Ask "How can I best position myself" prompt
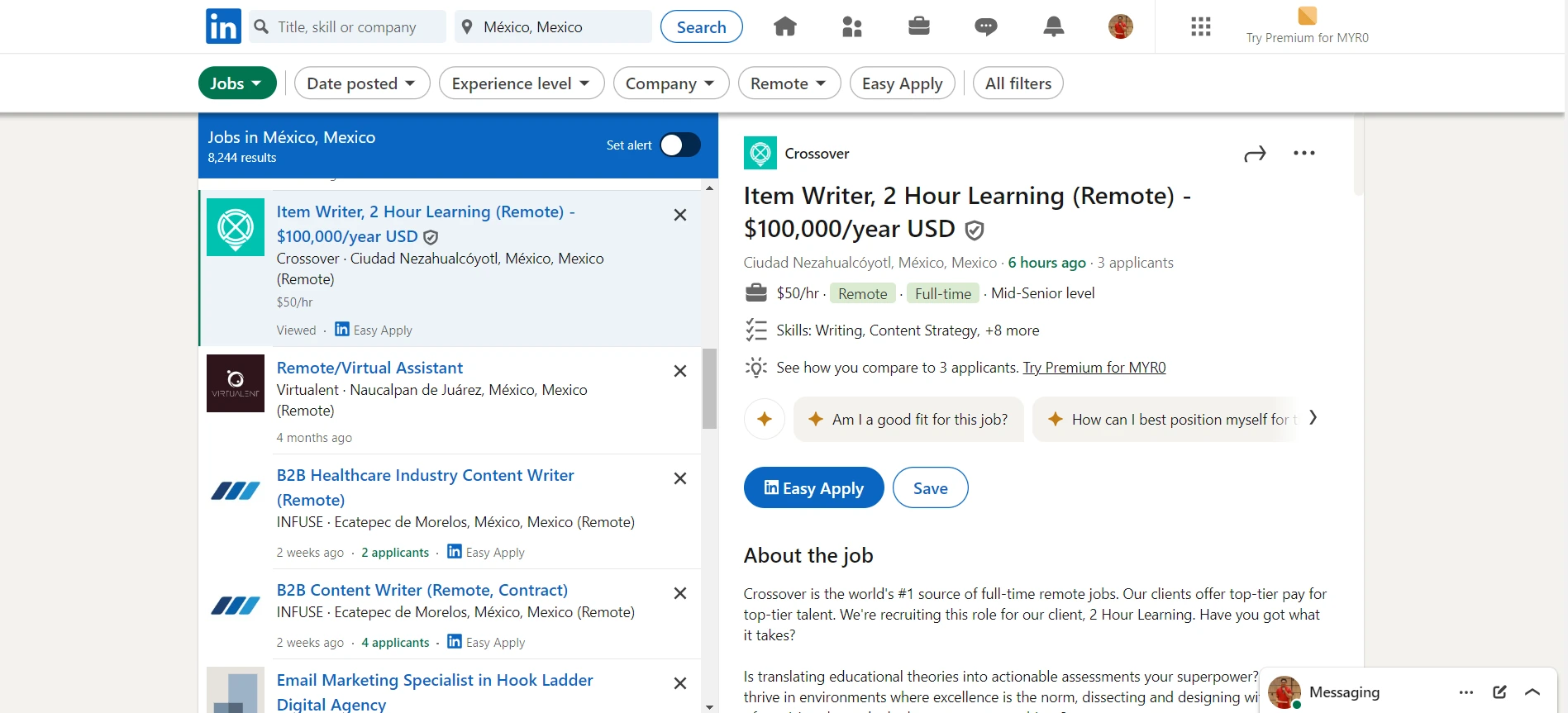 click(1165, 419)
